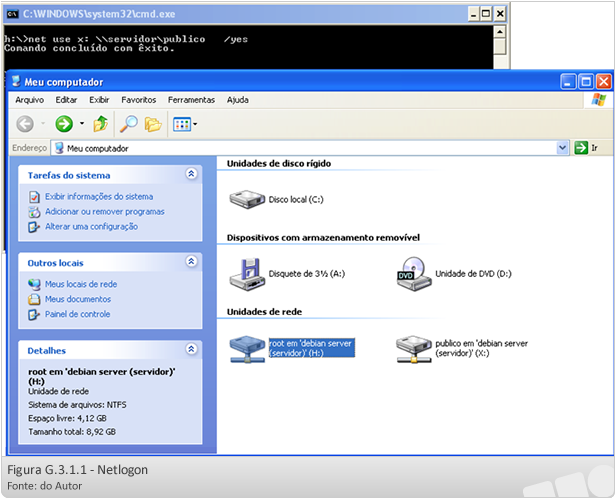Click the Meus documentos folder icon
This screenshot has width=616, height=499.
pyautogui.click(x=34, y=299)
